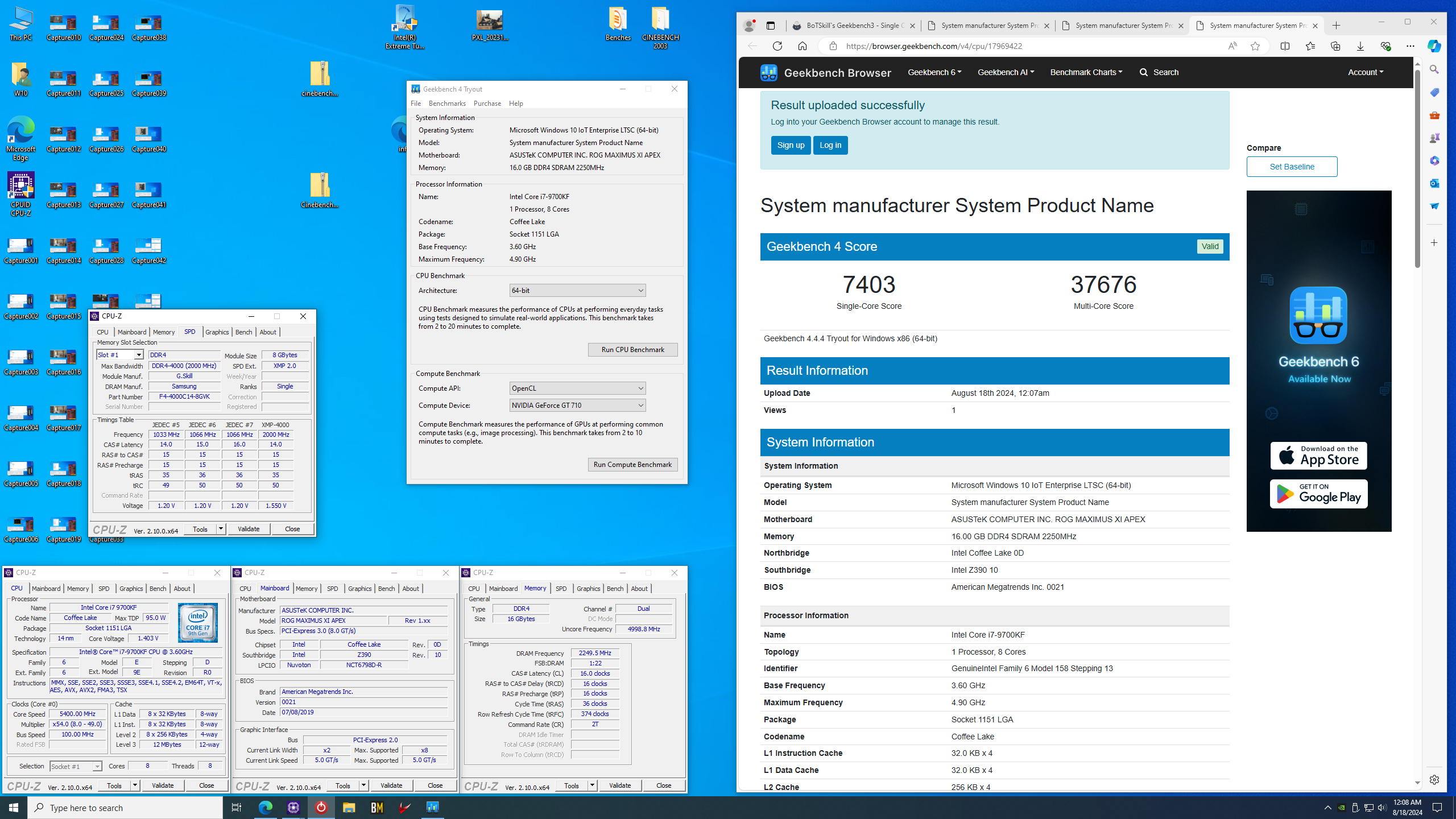
Task: Open the Edge sidebar Outlook icon
Action: 1434,183
